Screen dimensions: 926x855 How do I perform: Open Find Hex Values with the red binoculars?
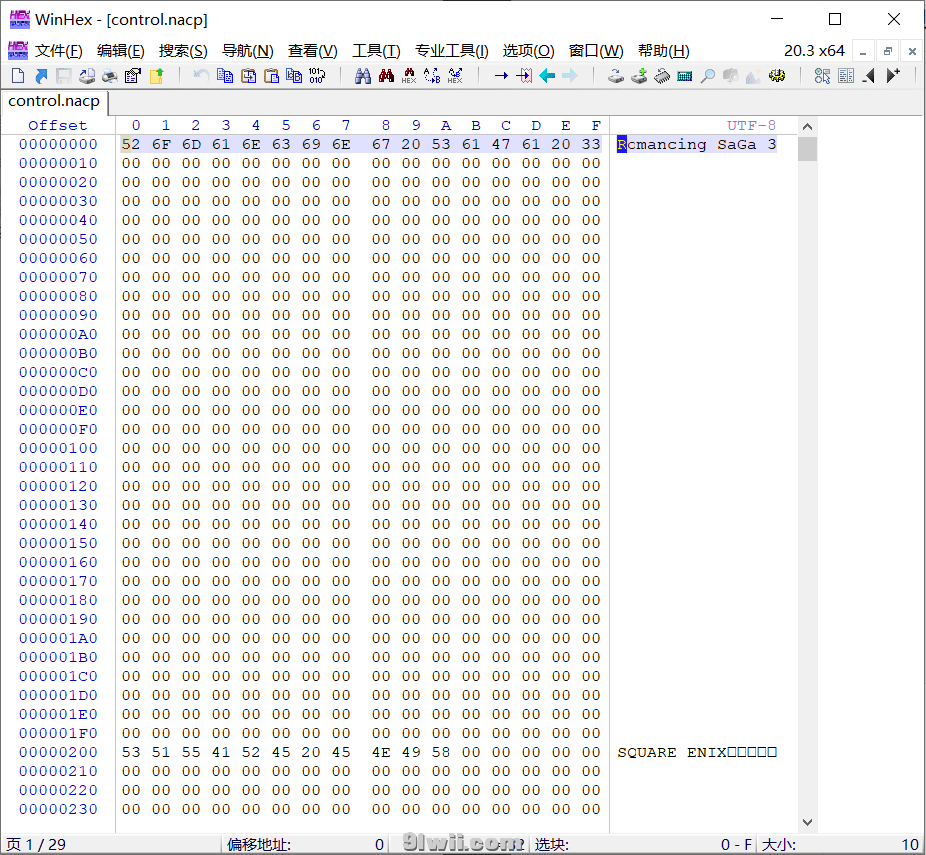point(386,76)
